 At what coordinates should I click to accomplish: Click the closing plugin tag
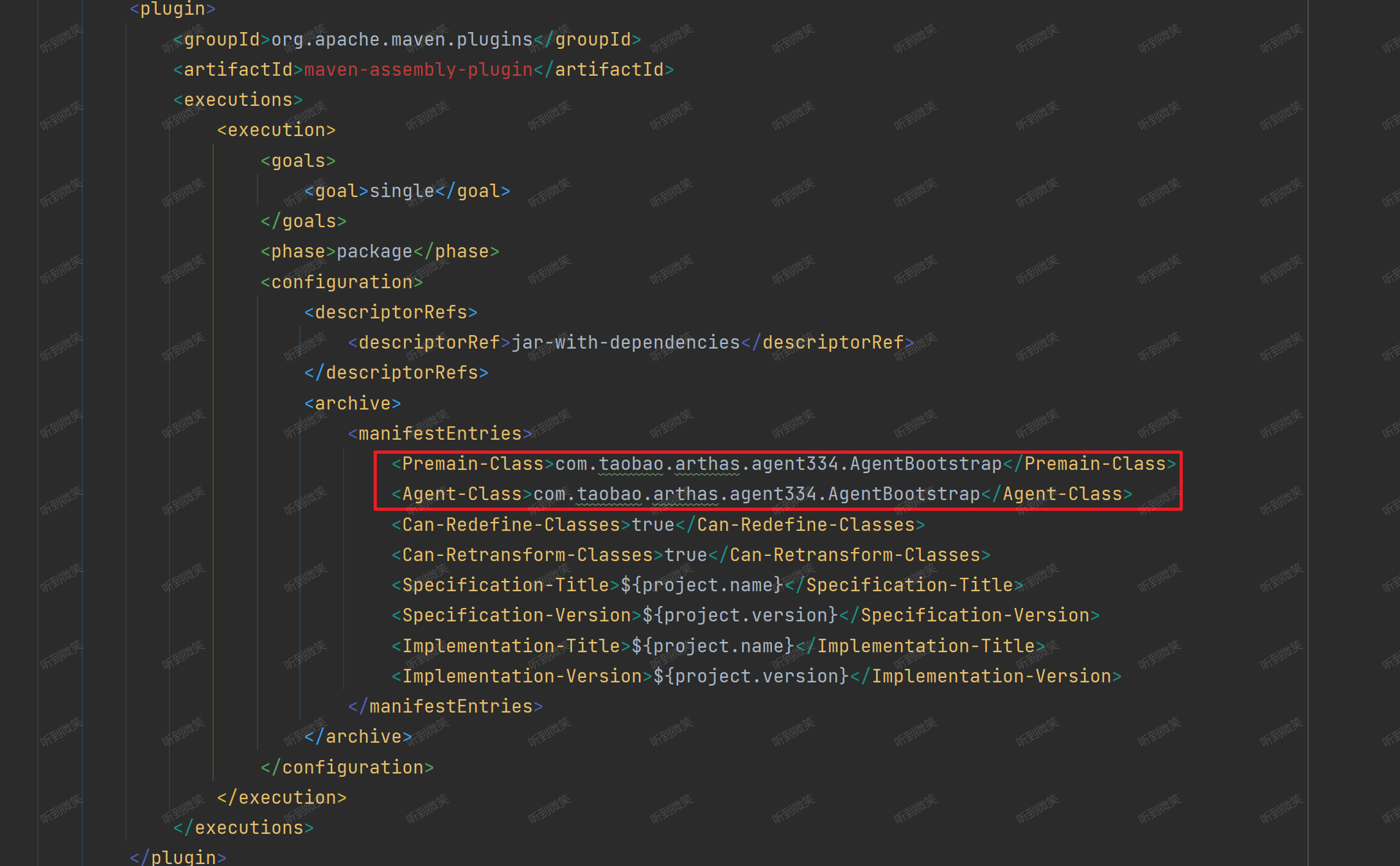point(178,857)
